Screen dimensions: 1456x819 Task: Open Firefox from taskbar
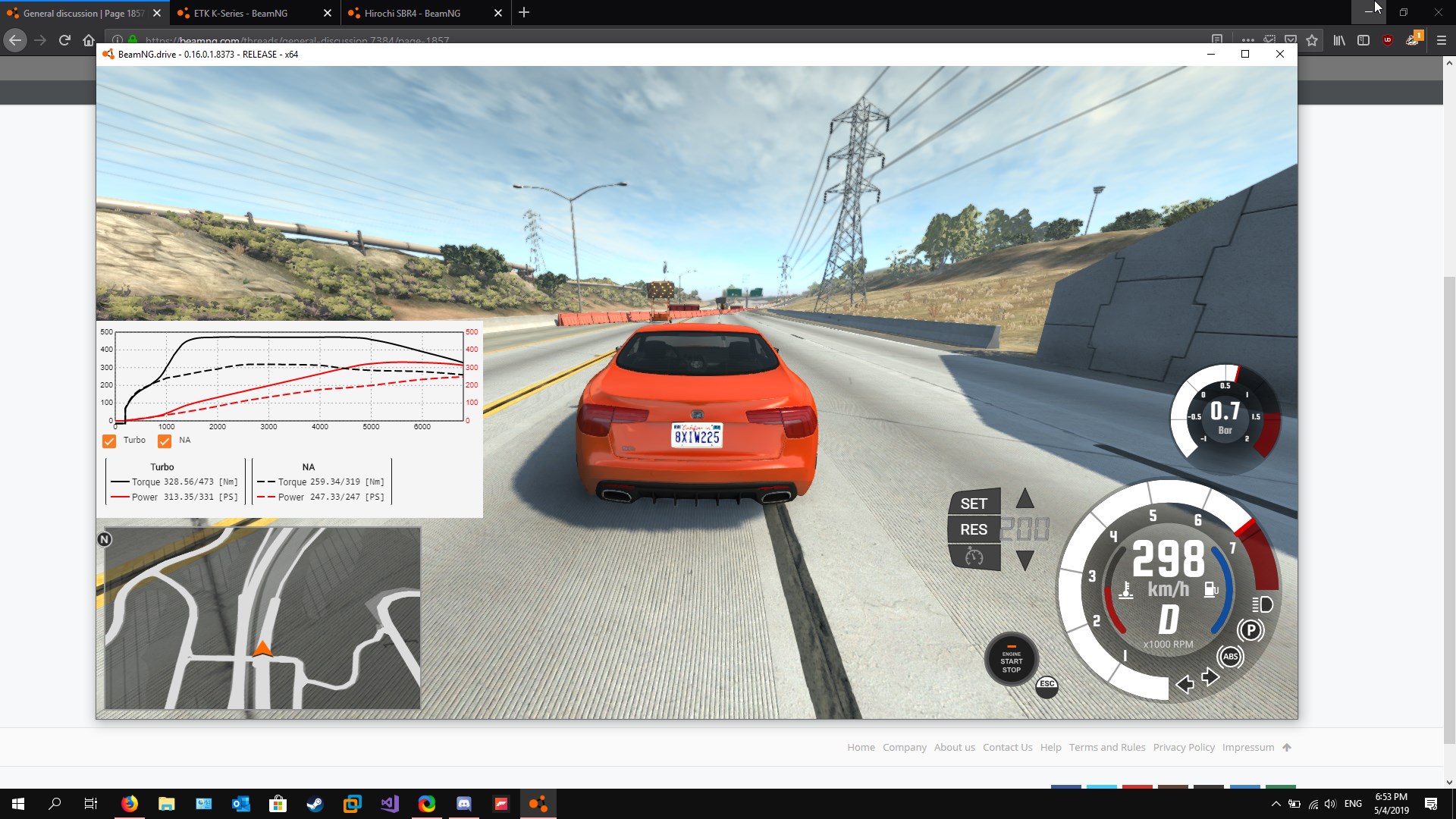(x=130, y=804)
